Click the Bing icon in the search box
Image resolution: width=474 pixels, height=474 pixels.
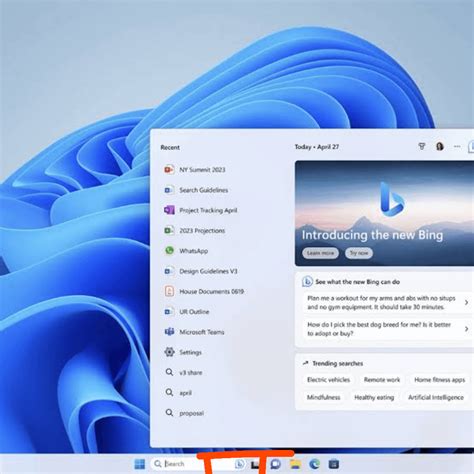[239, 464]
